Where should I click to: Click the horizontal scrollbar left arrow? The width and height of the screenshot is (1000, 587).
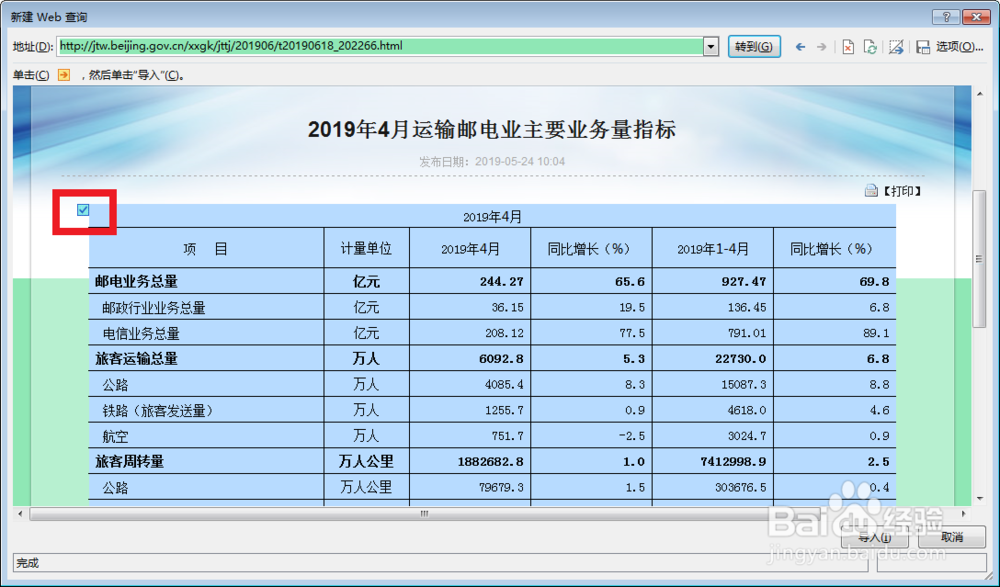(20, 513)
